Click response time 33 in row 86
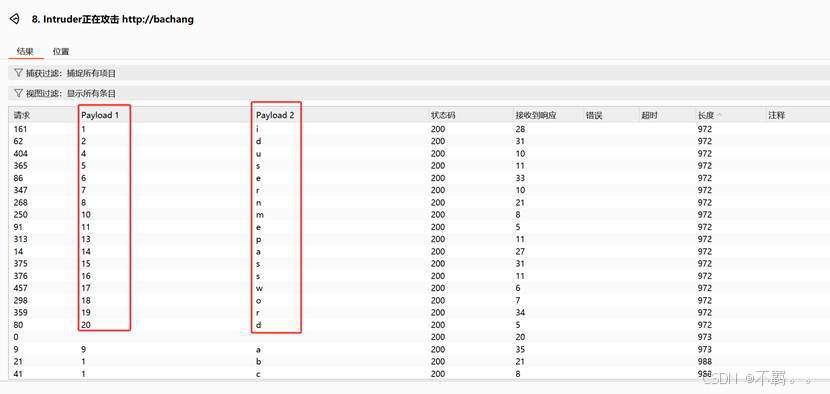 tap(520, 178)
